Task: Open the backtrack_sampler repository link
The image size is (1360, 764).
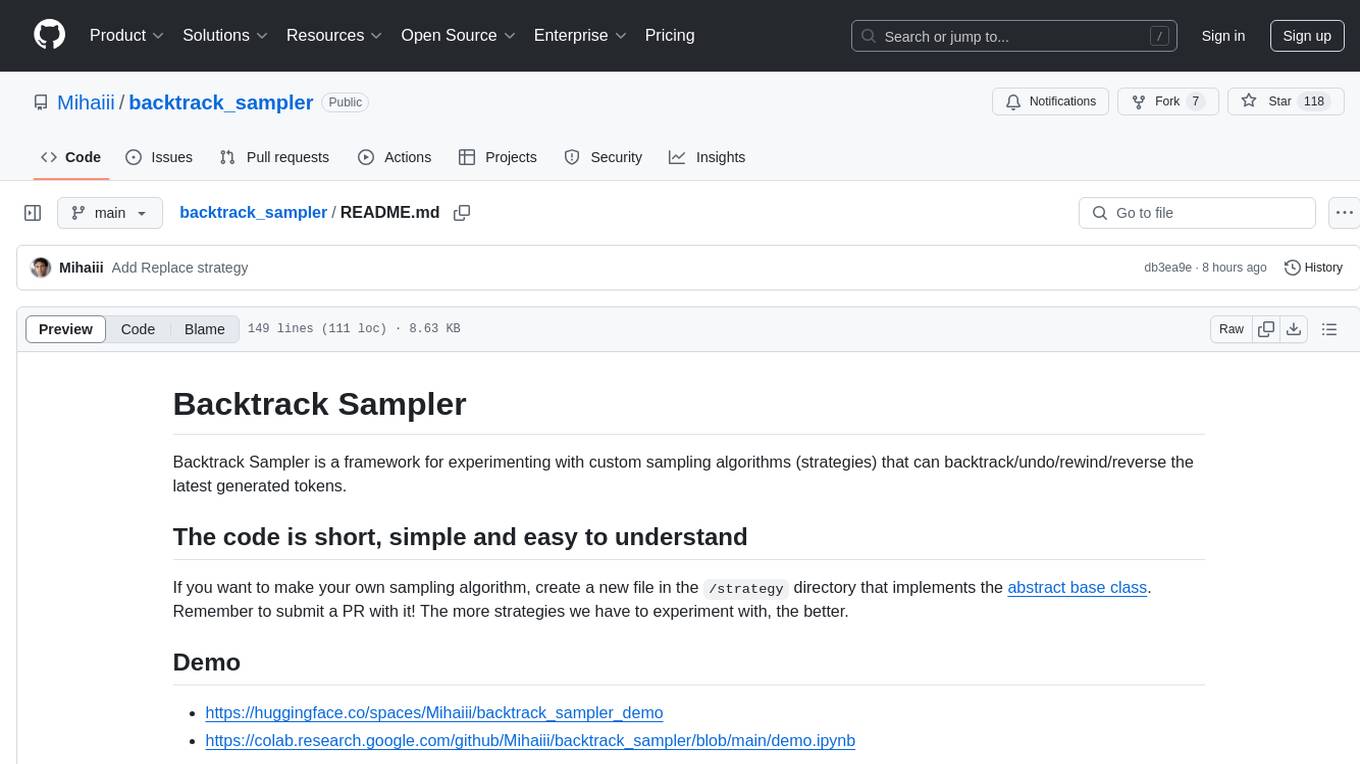Action: point(221,102)
